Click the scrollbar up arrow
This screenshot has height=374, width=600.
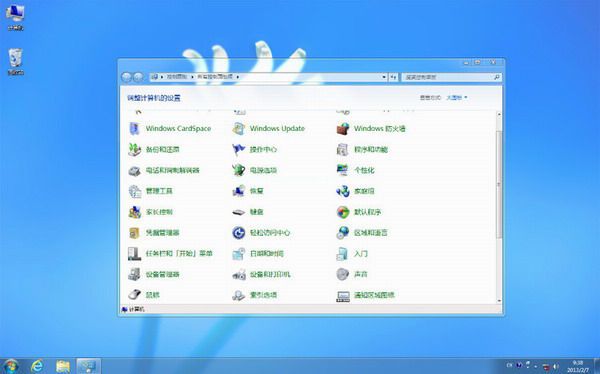[499, 114]
